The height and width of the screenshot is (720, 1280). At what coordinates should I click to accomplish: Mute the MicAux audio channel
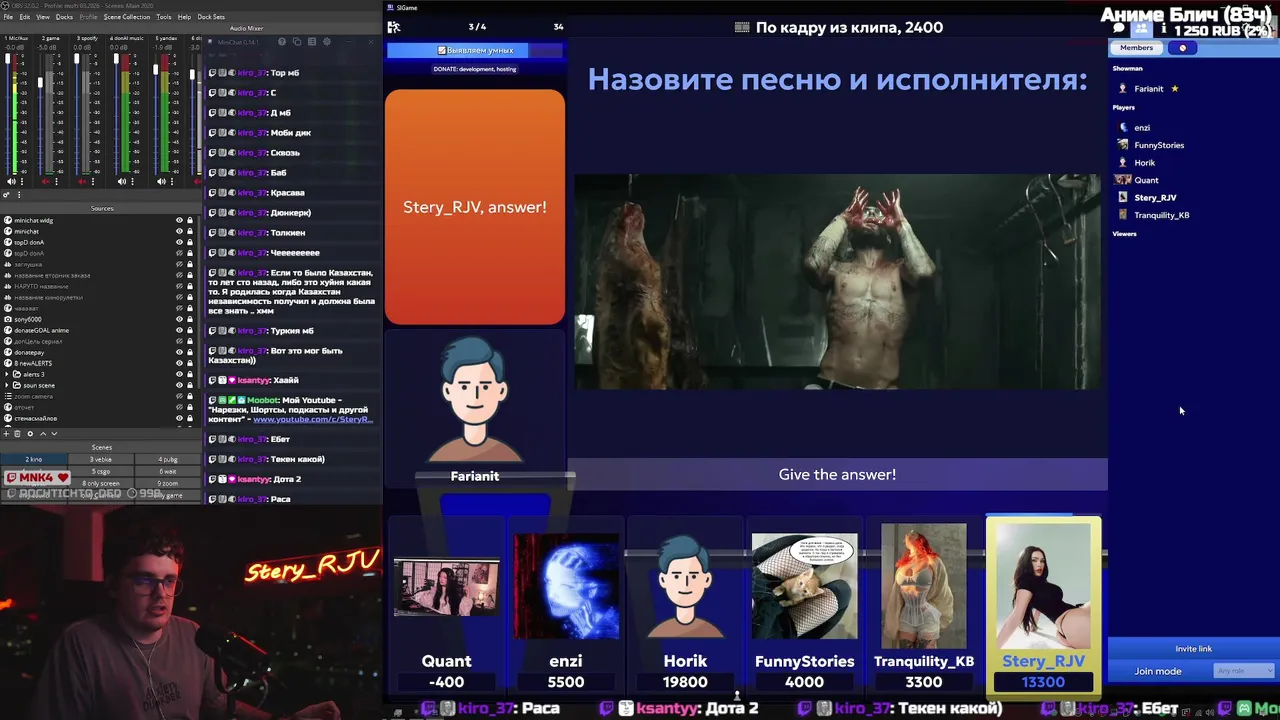click(x=11, y=181)
